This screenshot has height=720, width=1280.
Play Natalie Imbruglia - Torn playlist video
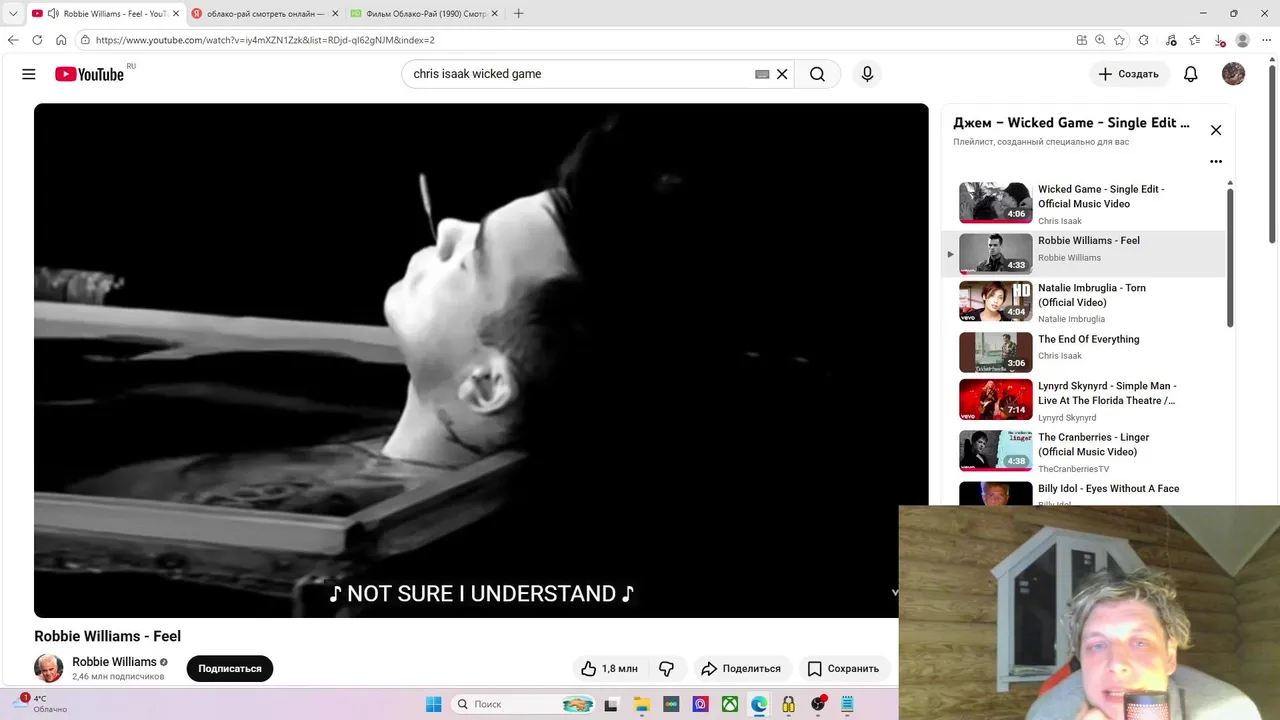1083,302
